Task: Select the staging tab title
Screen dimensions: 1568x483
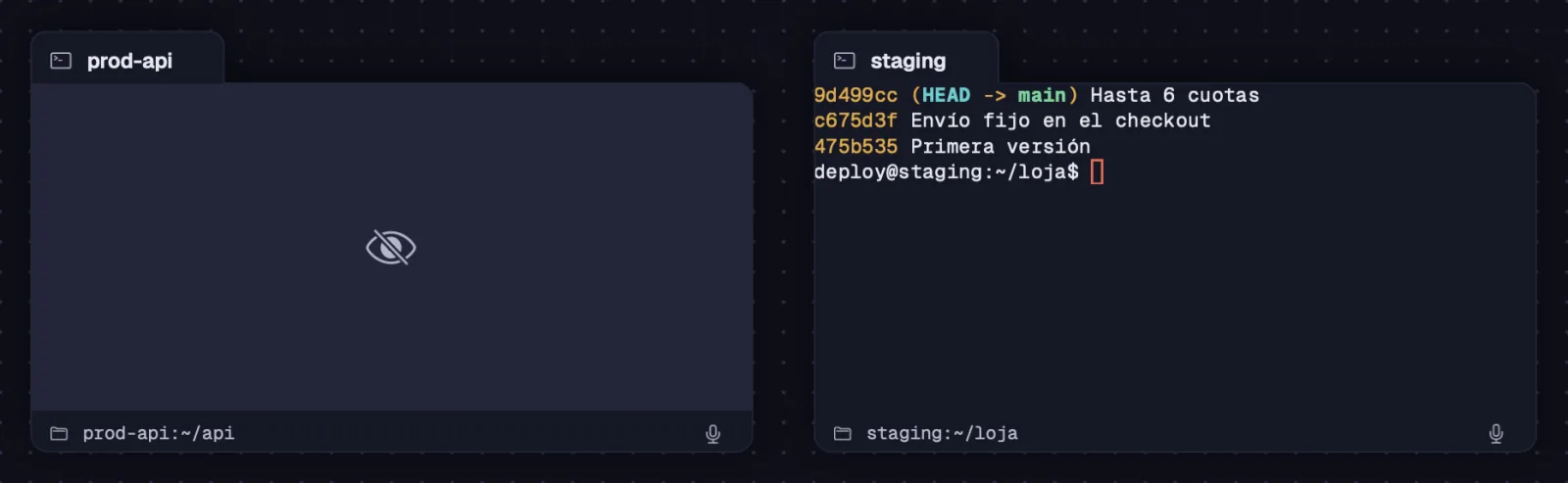Action: pos(907,61)
